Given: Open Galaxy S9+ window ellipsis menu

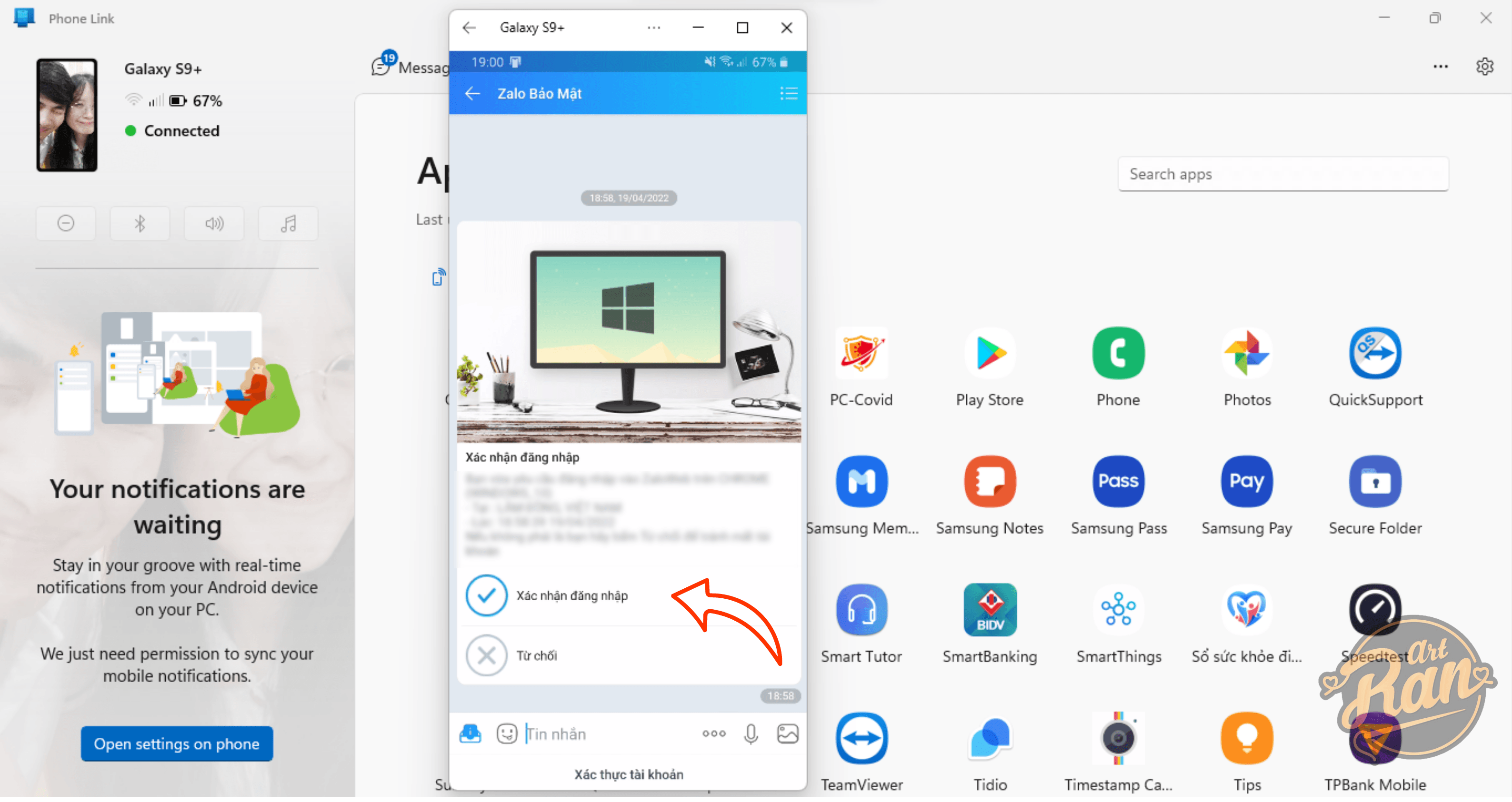Looking at the screenshot, I should point(654,28).
